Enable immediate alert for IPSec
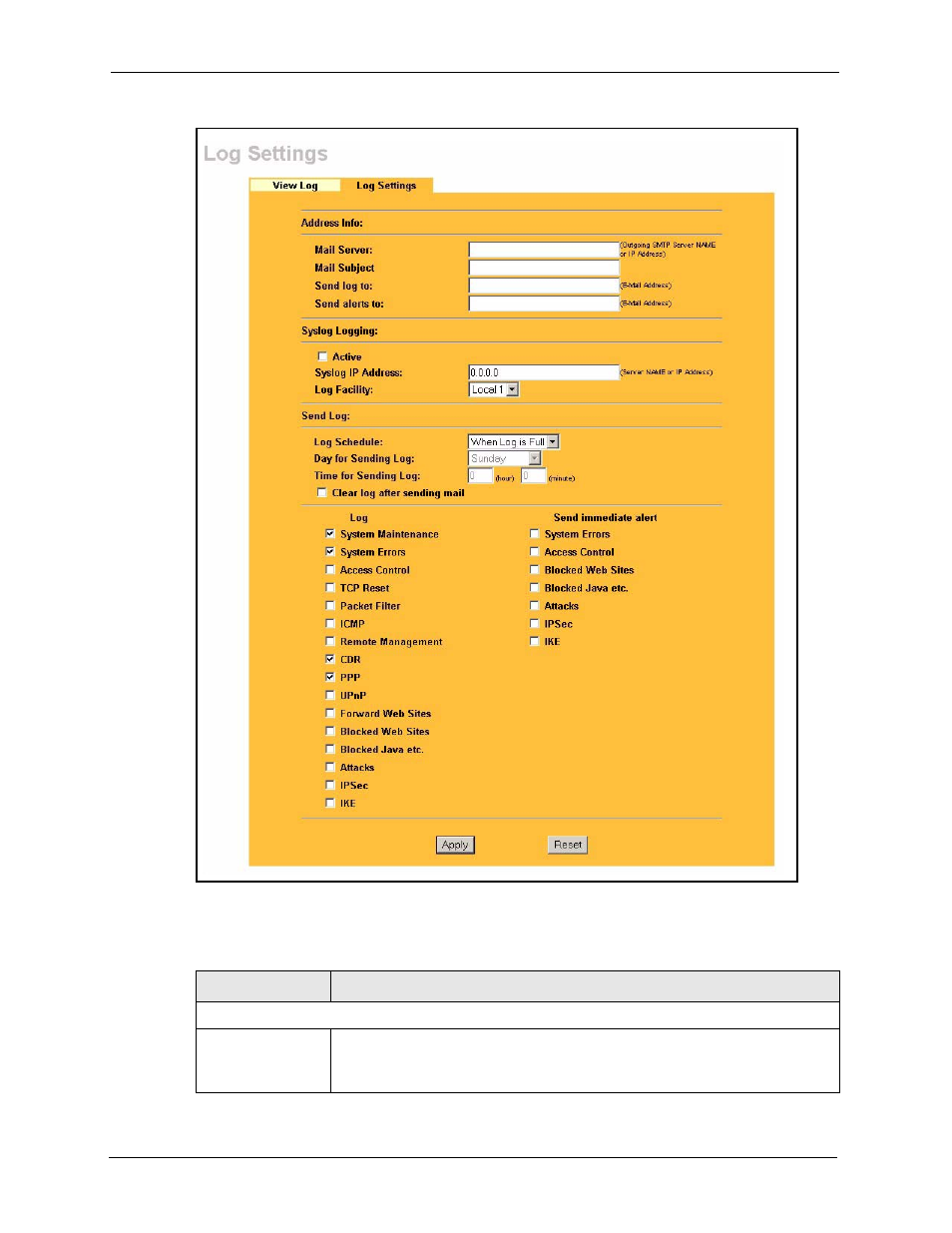 535,624
